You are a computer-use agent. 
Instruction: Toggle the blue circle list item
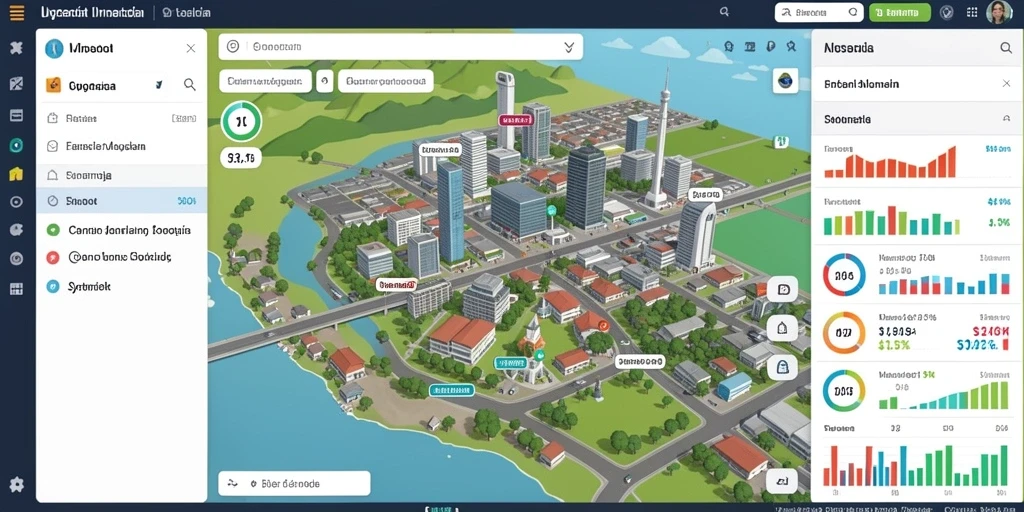tap(119, 286)
